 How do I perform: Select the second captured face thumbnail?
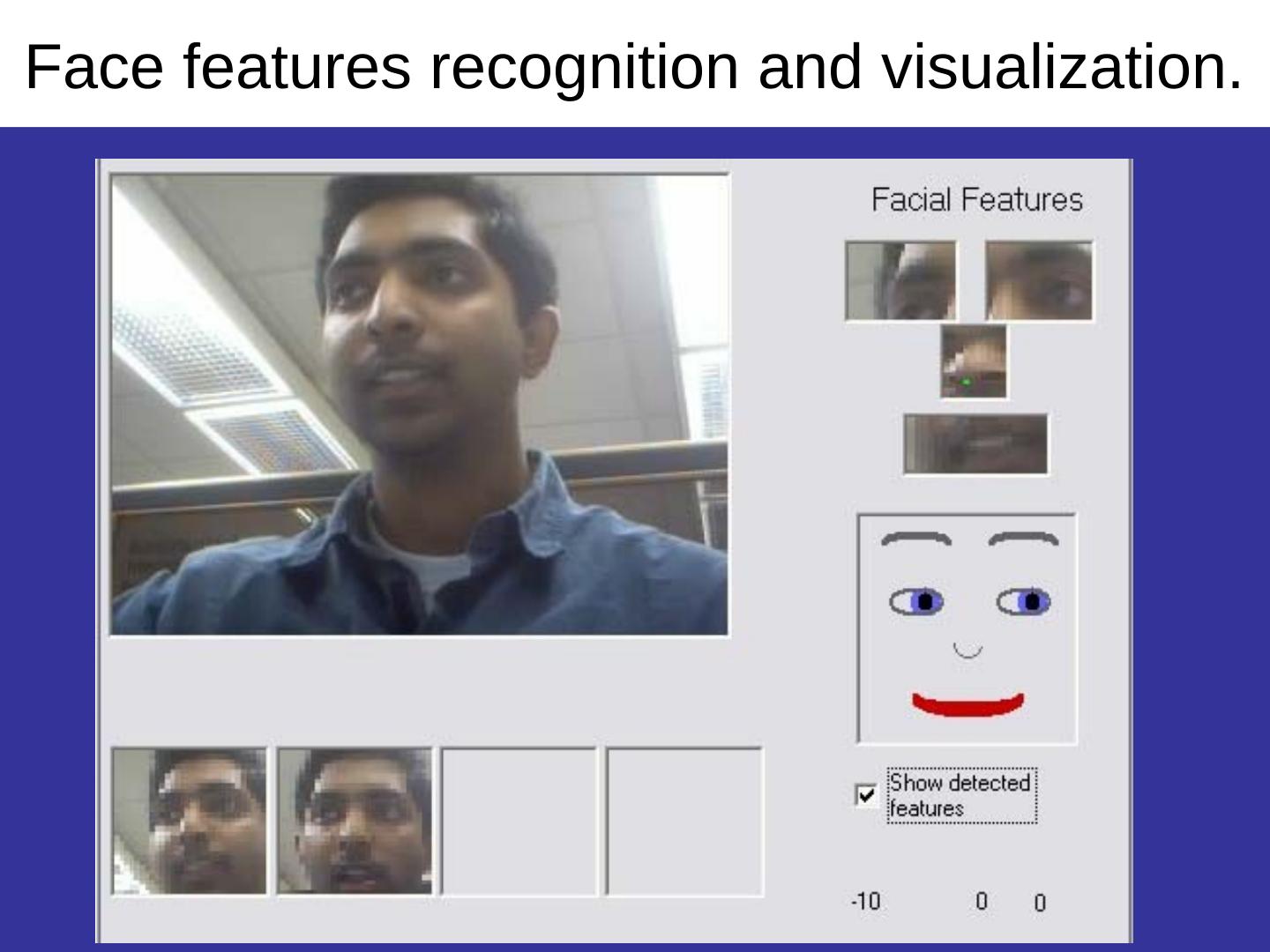pyautogui.click(x=355, y=822)
